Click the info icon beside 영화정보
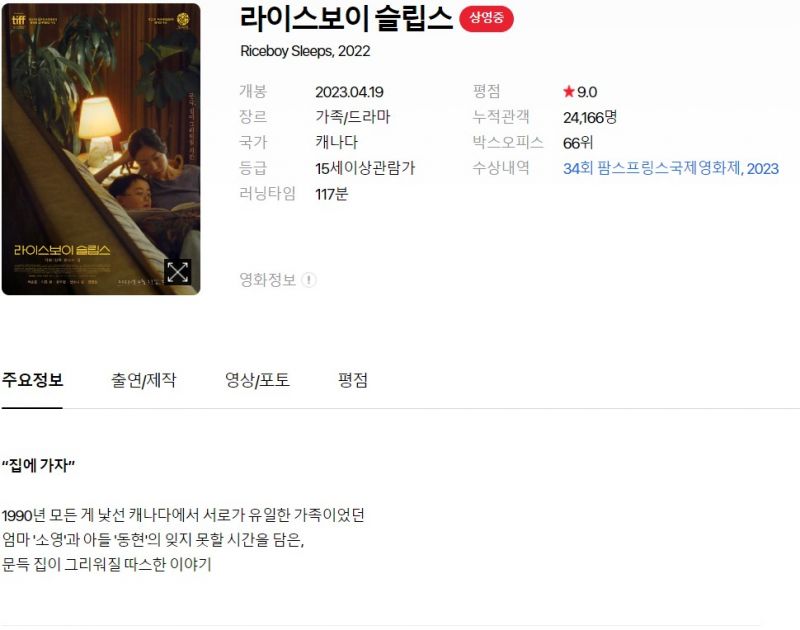The width and height of the screenshot is (800, 630). click(x=309, y=280)
